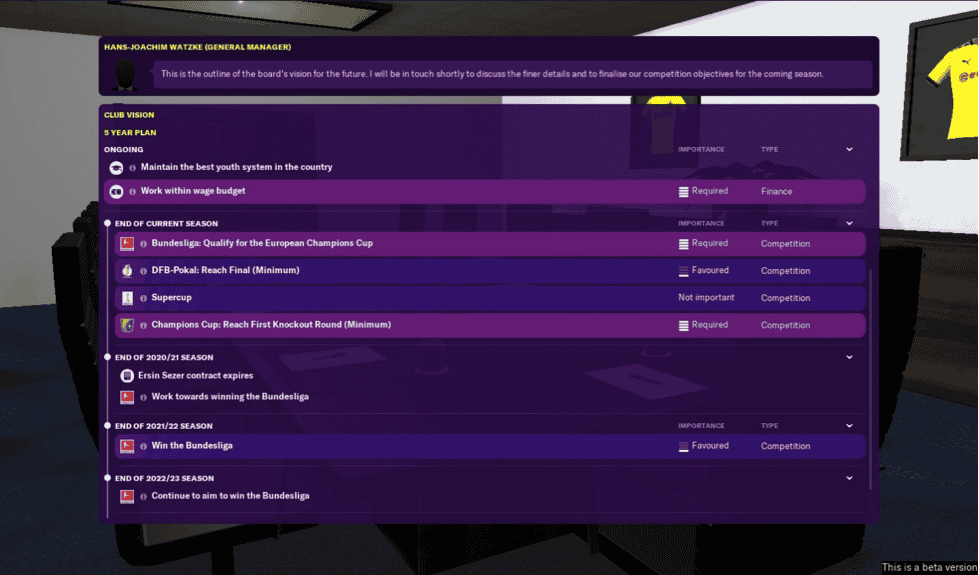
Task: Click the Champions Cup crest icon
Action: pyautogui.click(x=127, y=325)
